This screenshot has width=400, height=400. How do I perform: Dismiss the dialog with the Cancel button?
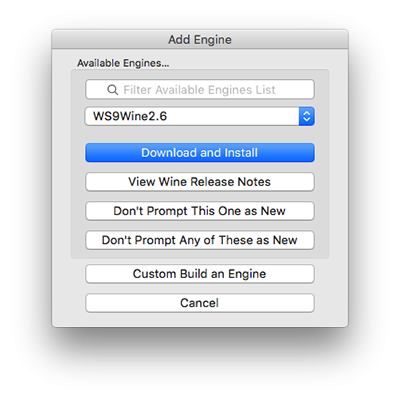tap(200, 303)
